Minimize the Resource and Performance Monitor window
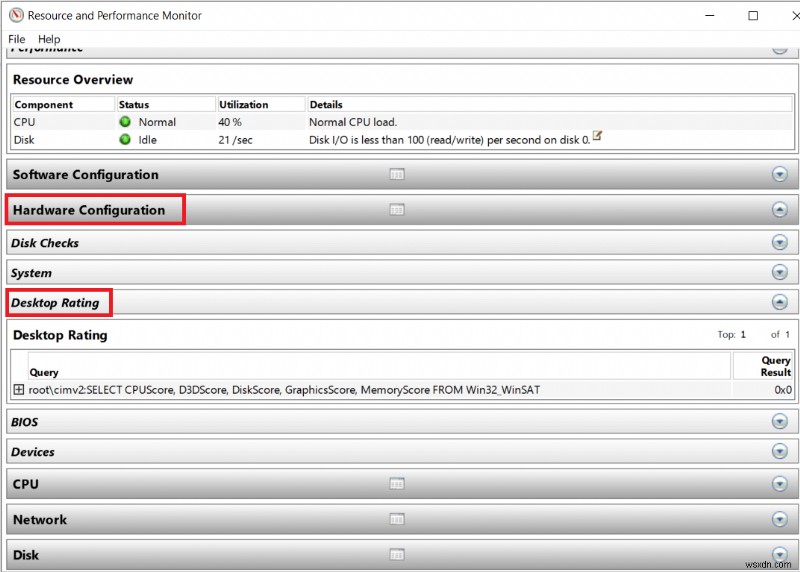 point(710,15)
